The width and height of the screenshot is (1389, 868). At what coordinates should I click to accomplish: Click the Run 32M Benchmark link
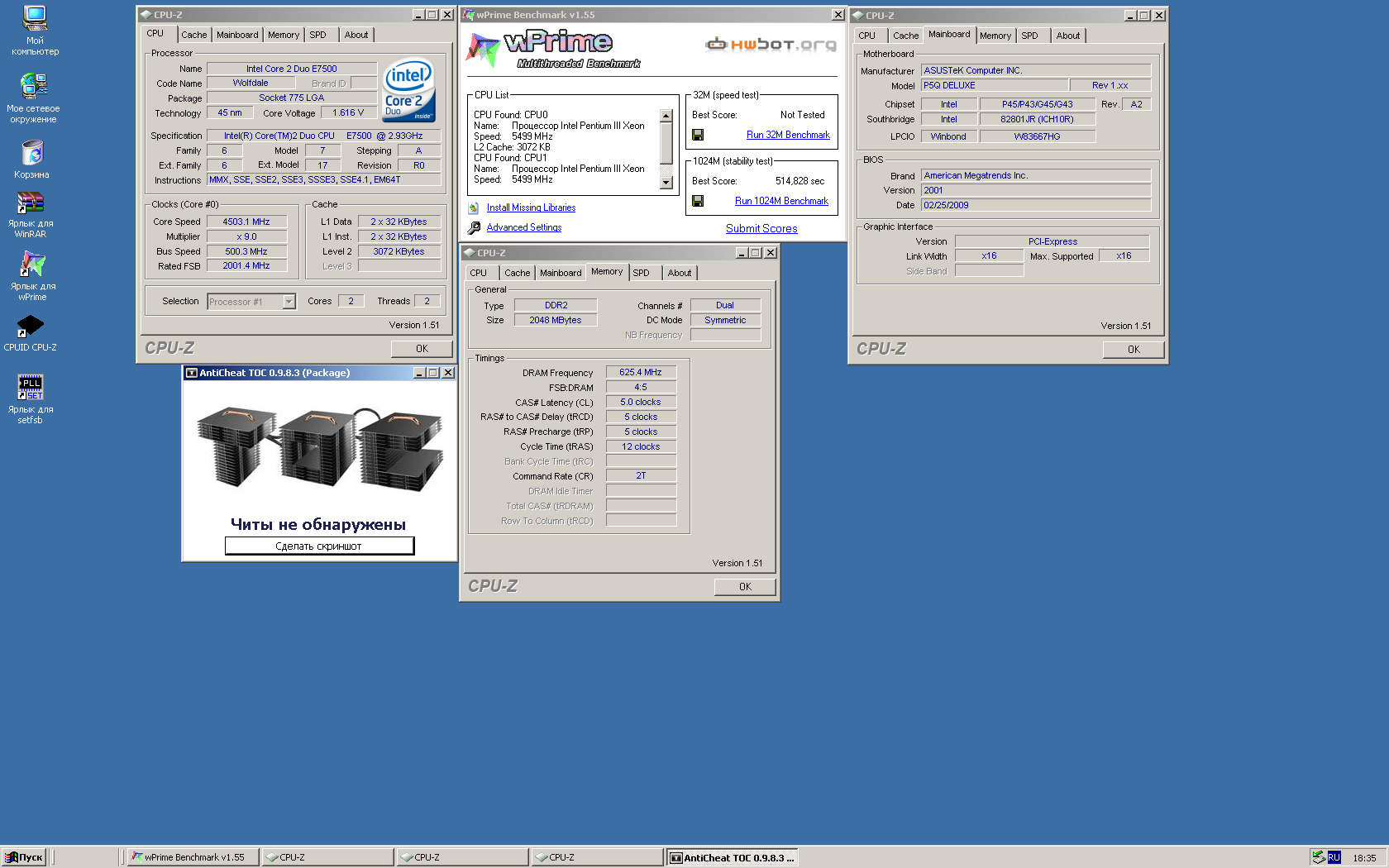[x=788, y=135]
